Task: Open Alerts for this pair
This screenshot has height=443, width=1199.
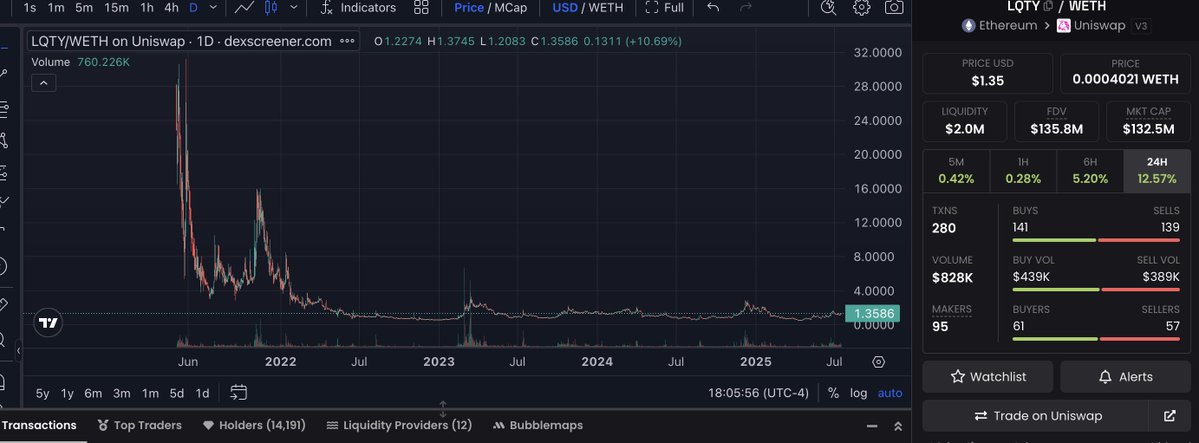Action: pyautogui.click(x=1125, y=376)
